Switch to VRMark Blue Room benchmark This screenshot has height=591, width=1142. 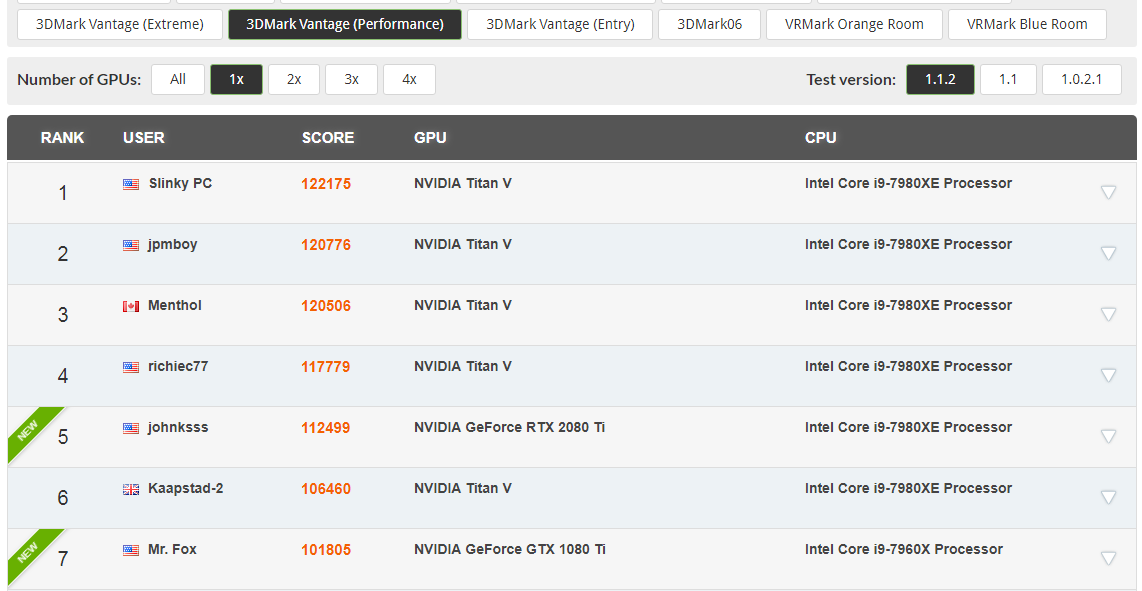coord(1027,24)
